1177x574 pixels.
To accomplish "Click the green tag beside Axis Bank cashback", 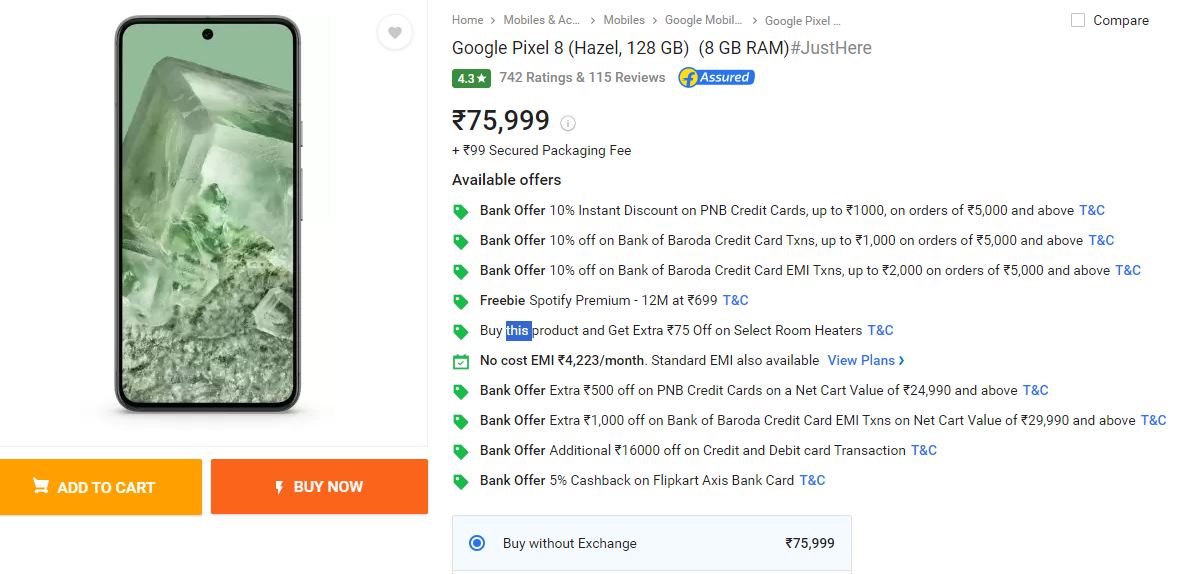I will [x=461, y=481].
